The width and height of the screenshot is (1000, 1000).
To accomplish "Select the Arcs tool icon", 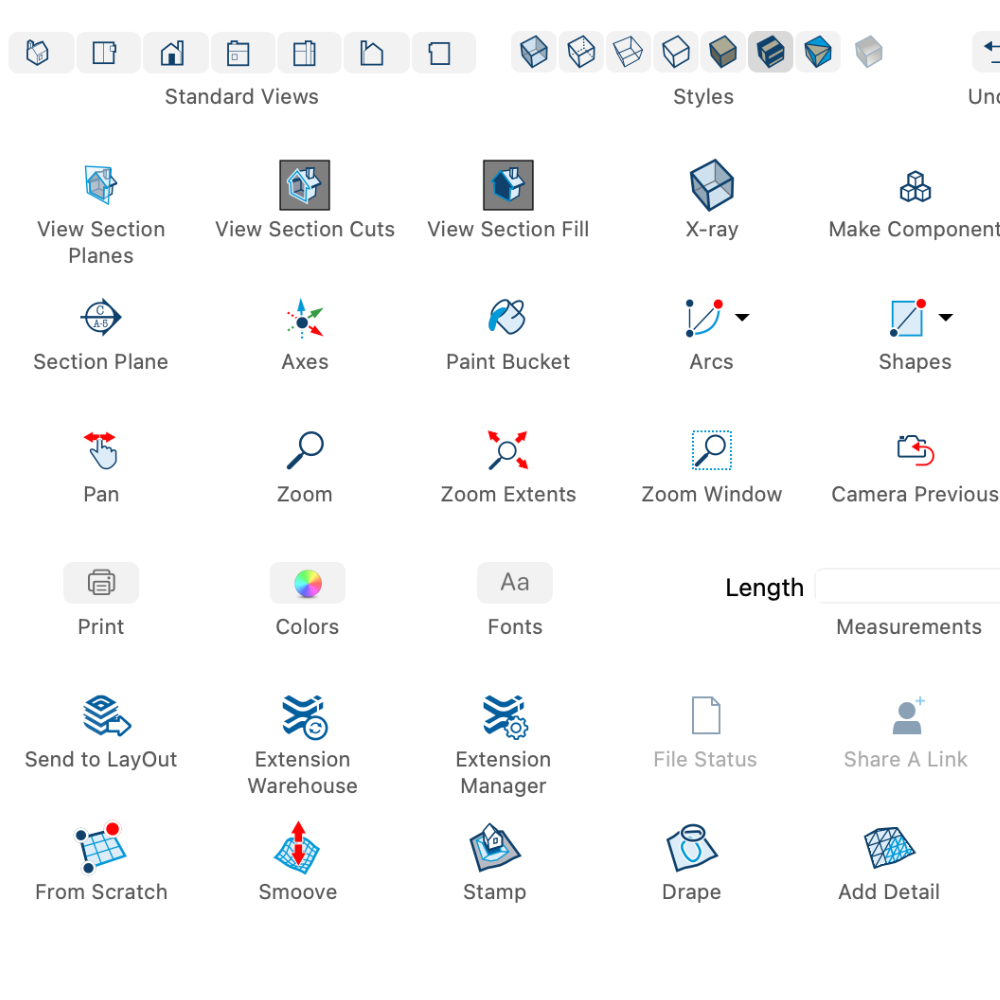I will (x=704, y=318).
